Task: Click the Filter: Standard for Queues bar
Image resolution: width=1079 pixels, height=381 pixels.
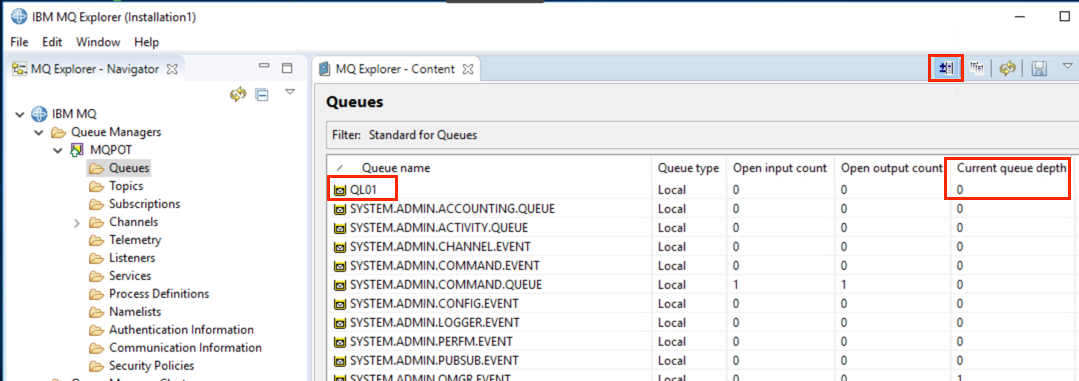Action: coord(702,135)
